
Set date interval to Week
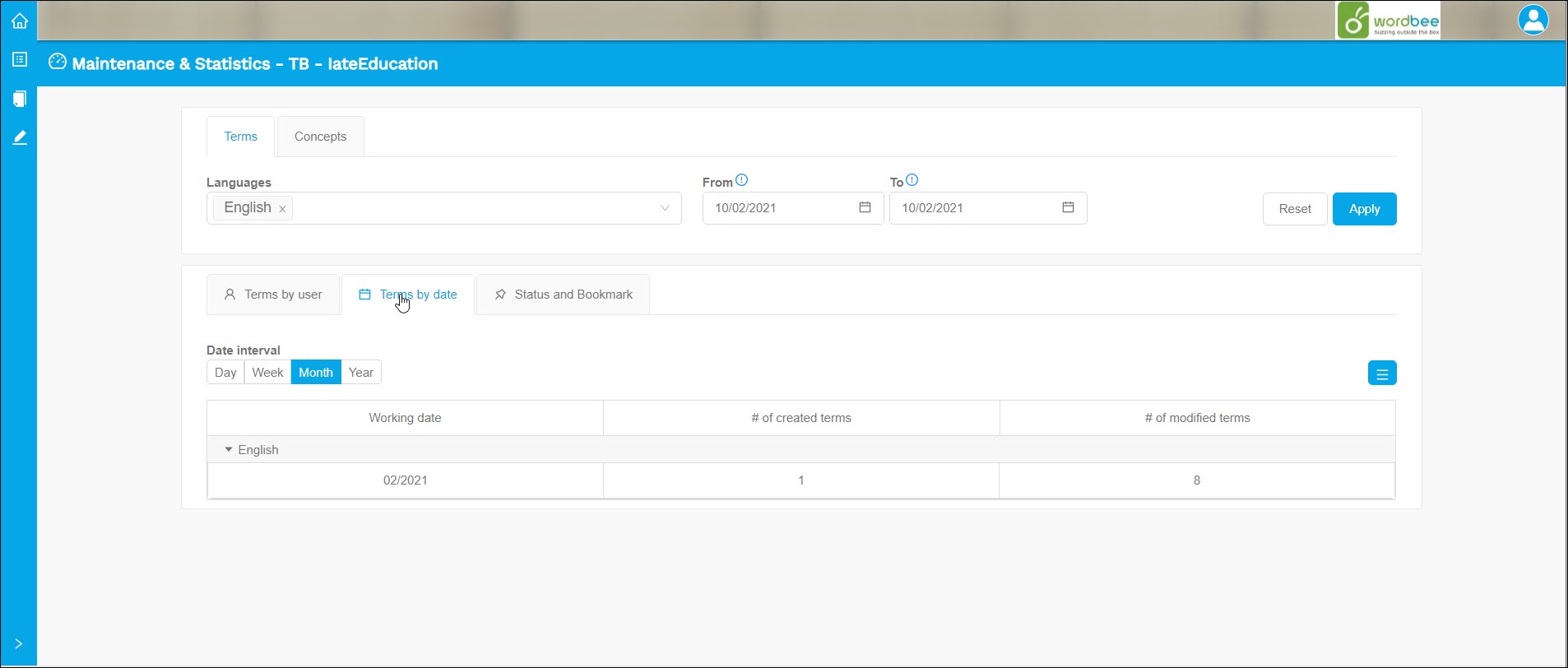click(x=267, y=373)
